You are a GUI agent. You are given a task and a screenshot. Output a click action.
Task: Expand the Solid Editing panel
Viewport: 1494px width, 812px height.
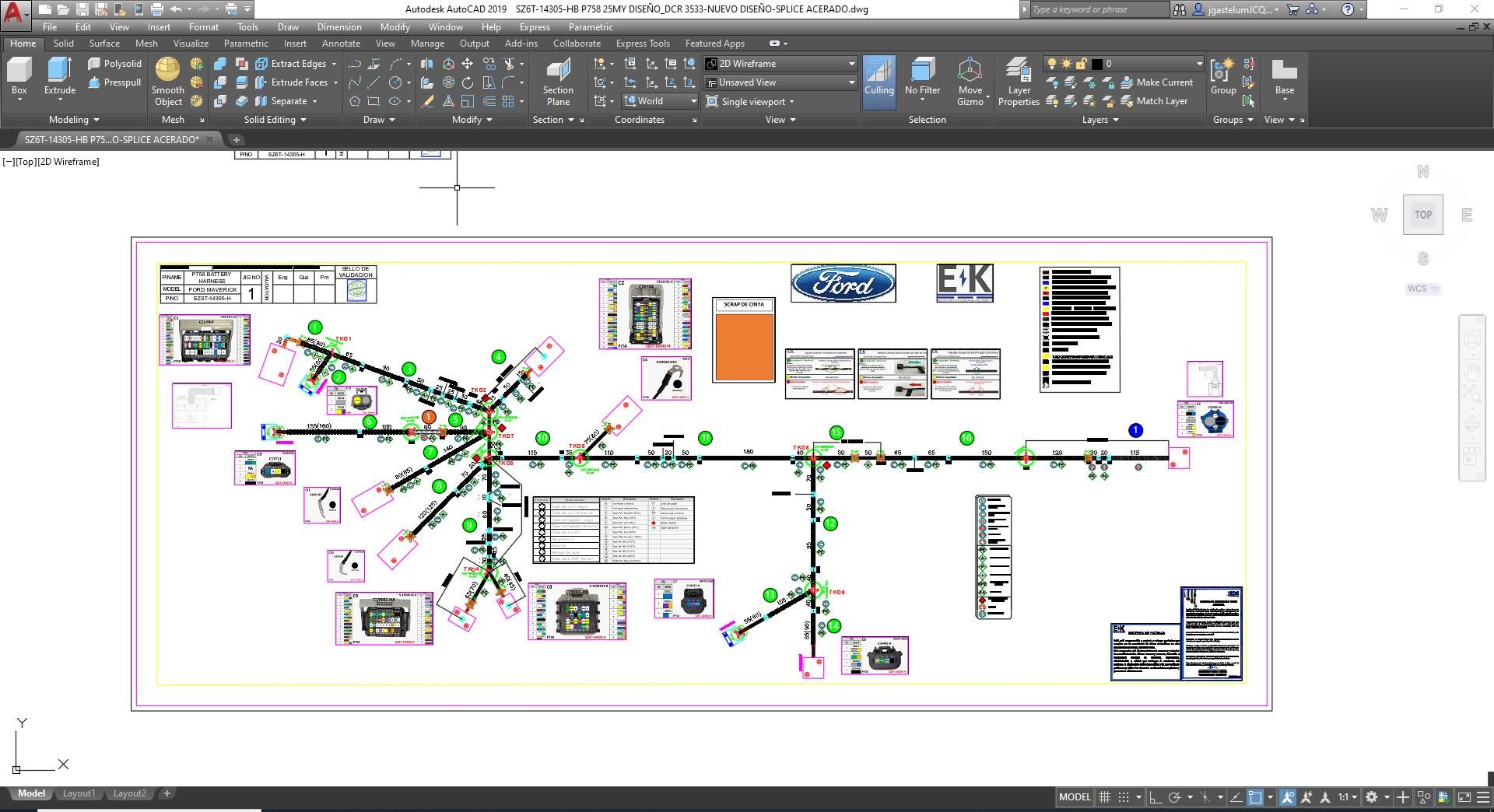pyautogui.click(x=274, y=119)
